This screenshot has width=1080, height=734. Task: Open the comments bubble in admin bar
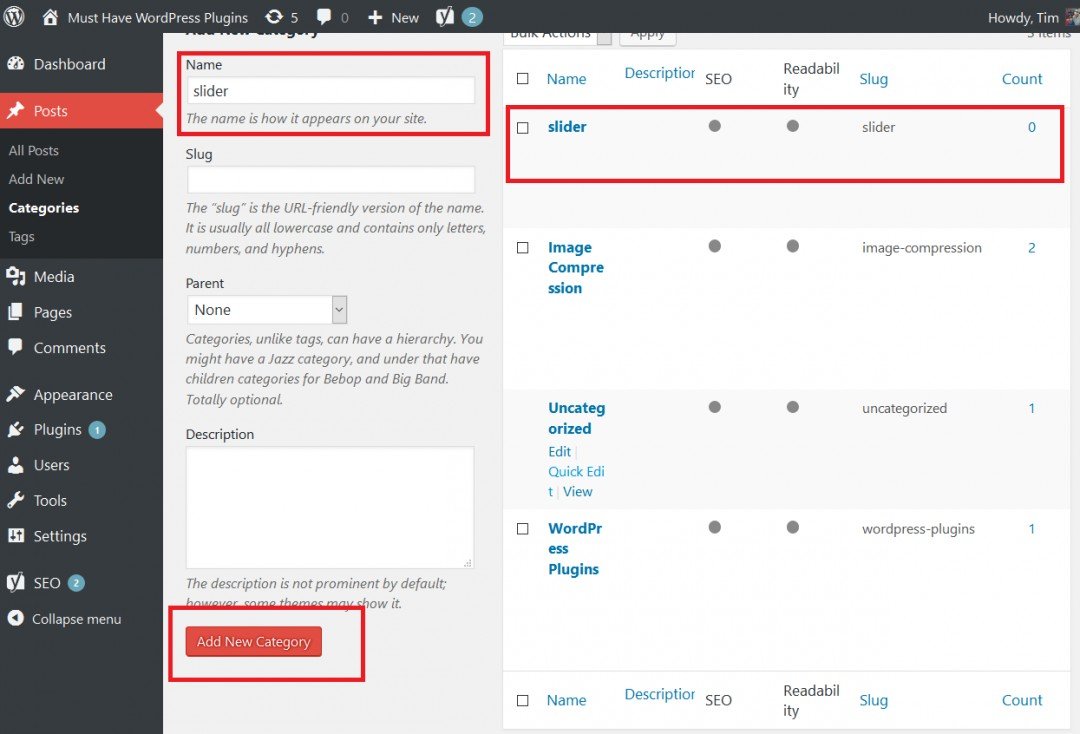323,17
